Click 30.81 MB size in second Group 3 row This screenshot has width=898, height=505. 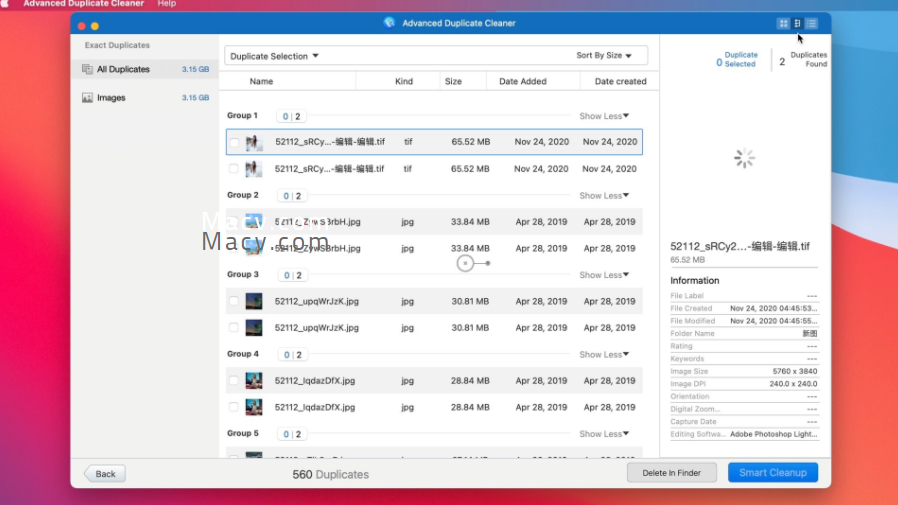[470, 328]
